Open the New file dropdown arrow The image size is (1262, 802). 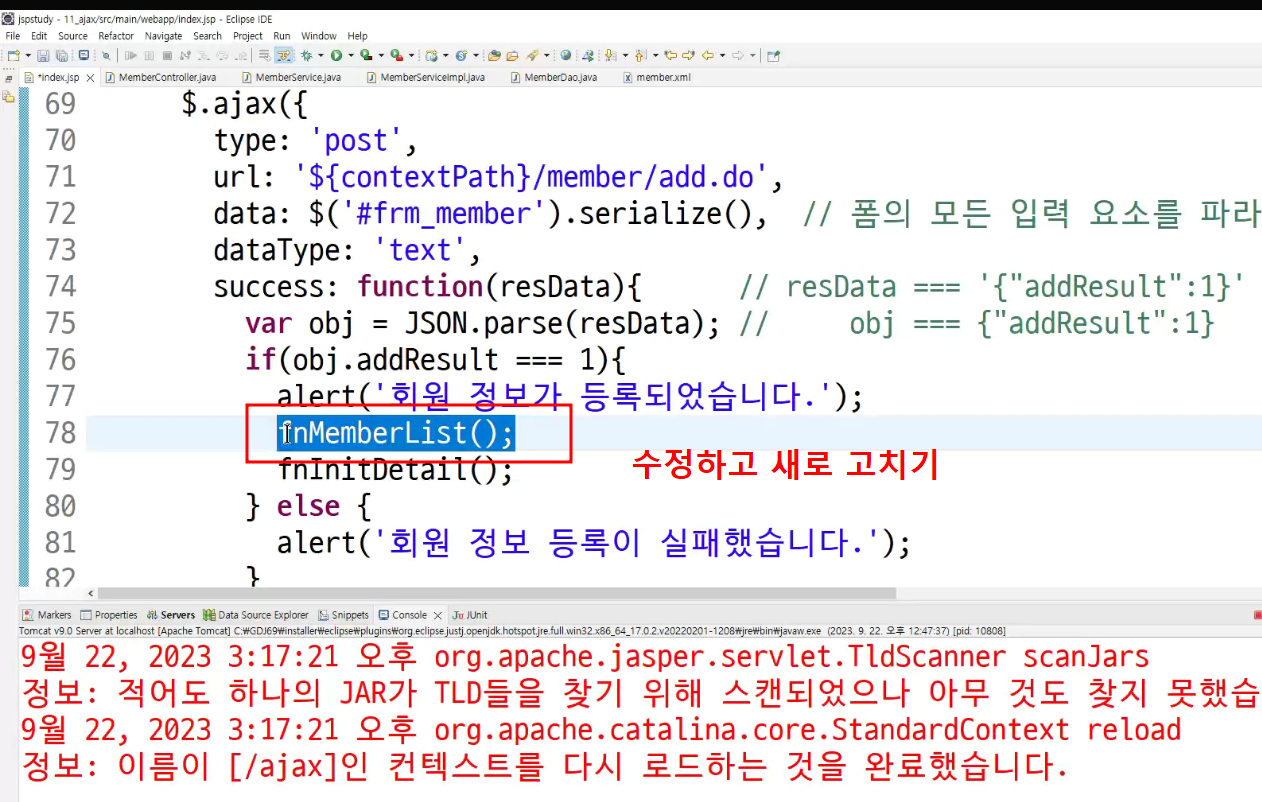28,55
